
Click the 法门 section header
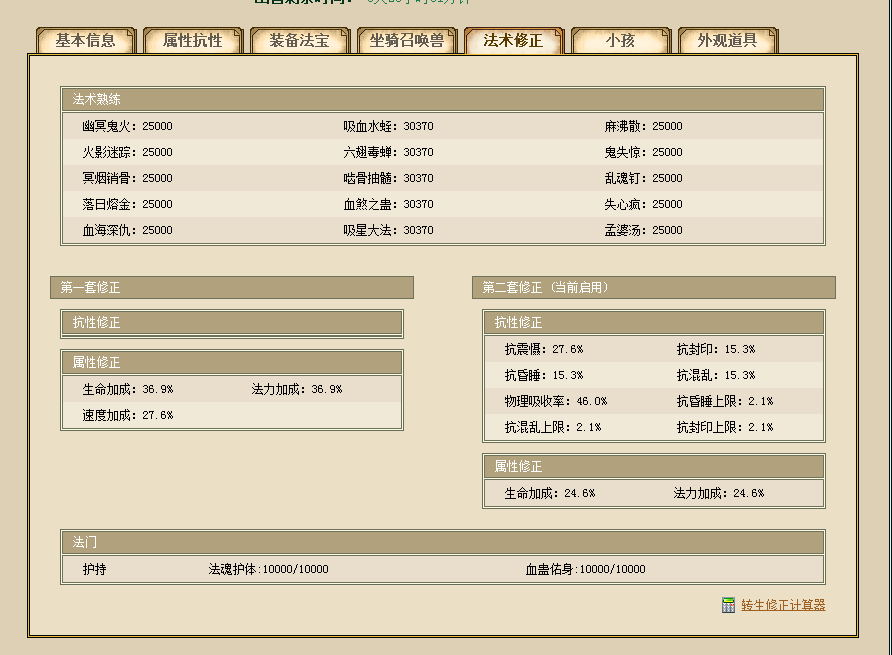coord(442,542)
